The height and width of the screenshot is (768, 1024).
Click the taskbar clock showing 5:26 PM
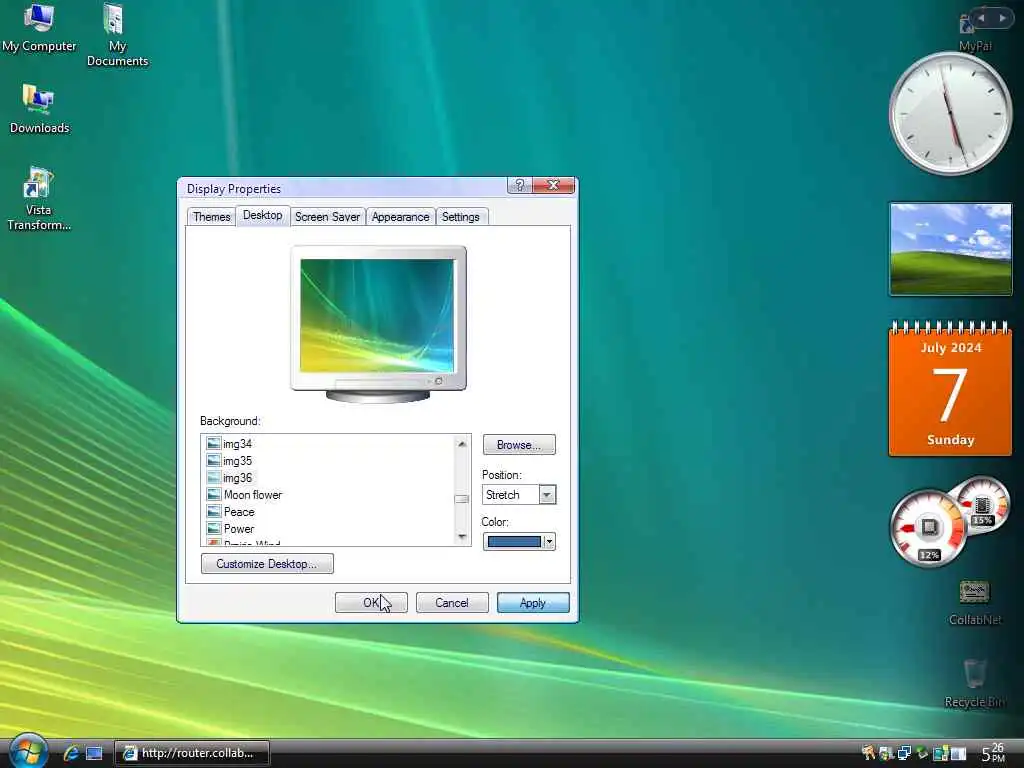pyautogui.click(x=993, y=753)
